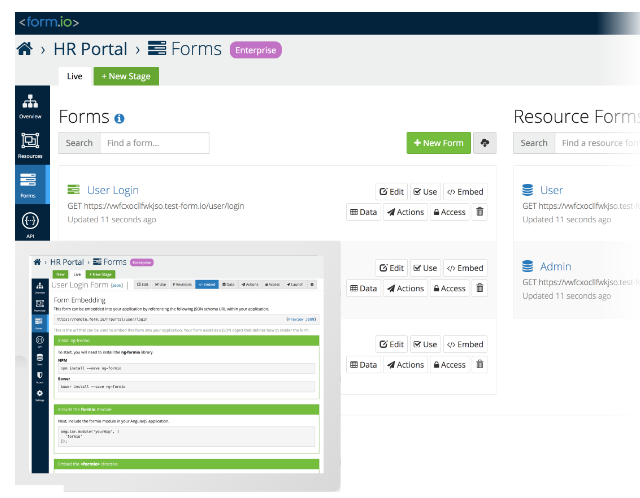This screenshot has height=498, width=640.
Task: Click Data in the third form row
Action: point(364,365)
